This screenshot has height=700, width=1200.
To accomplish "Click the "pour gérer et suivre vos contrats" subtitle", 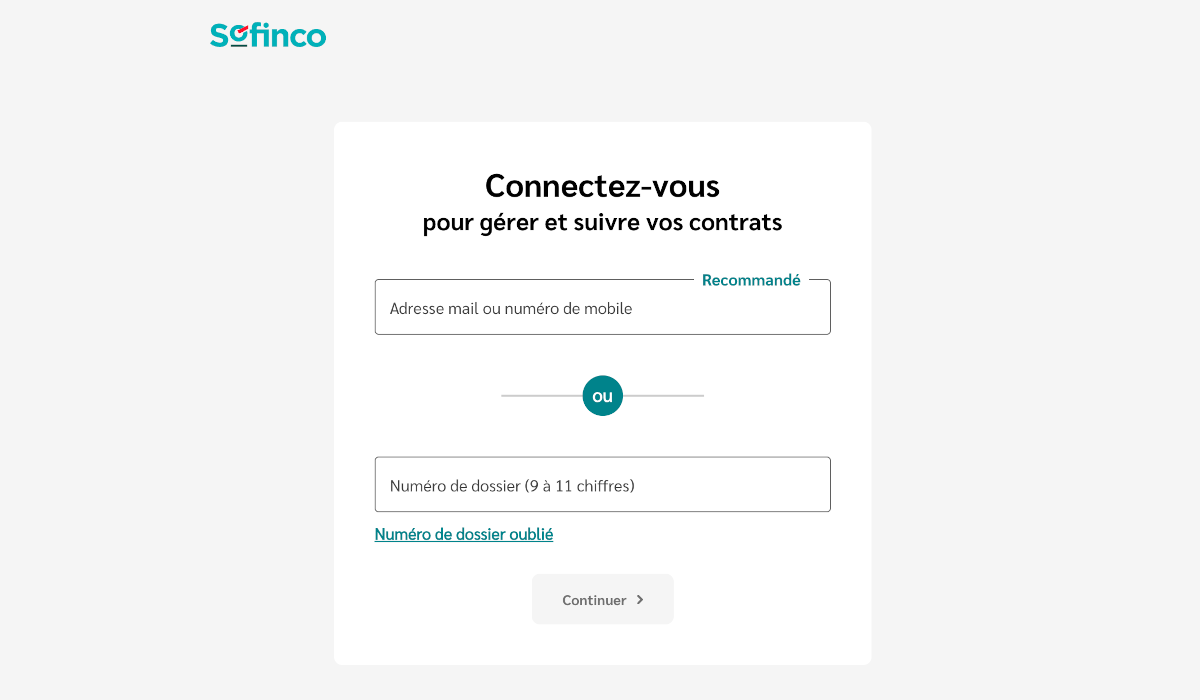I will (x=602, y=222).
